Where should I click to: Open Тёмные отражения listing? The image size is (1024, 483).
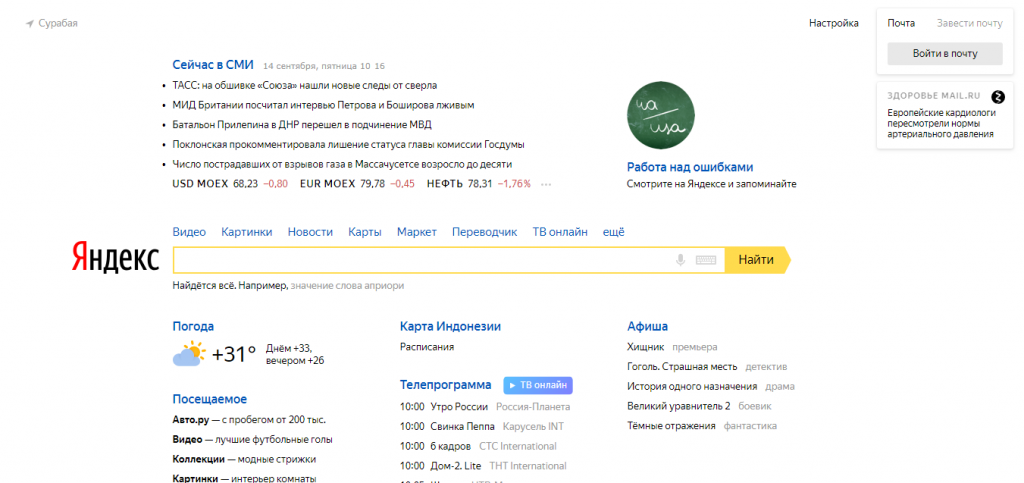click(701, 426)
